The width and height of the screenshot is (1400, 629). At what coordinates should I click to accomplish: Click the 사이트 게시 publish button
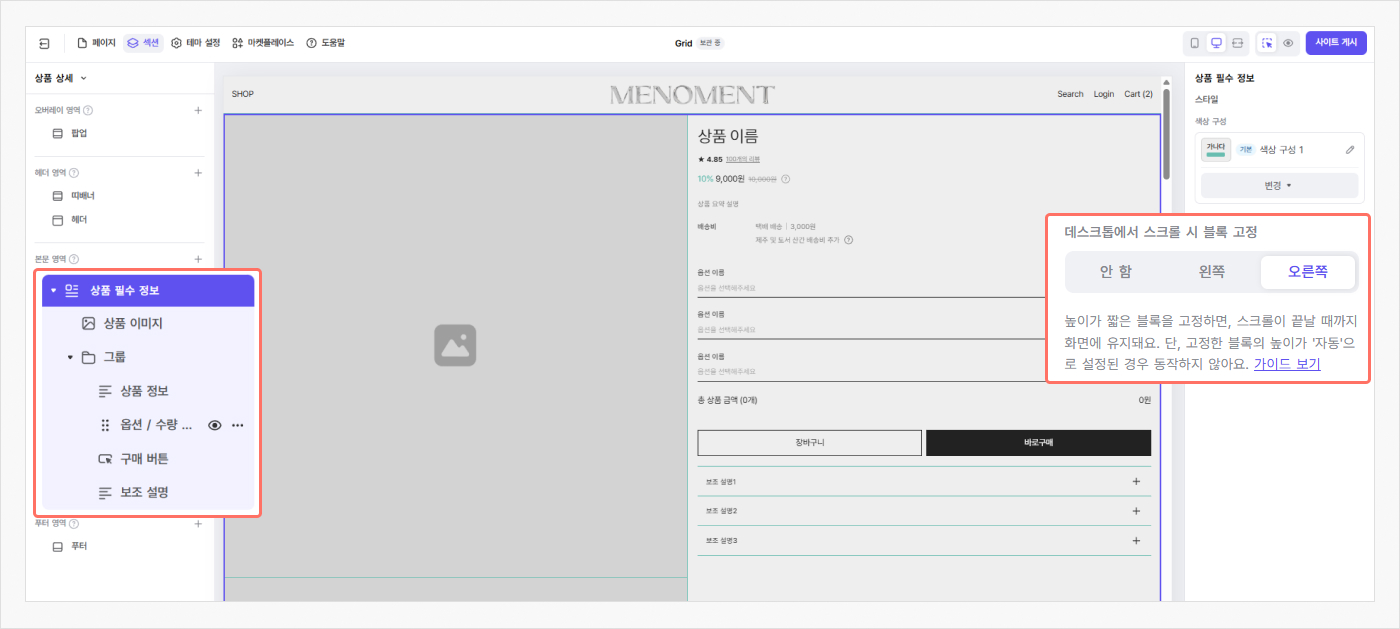(x=1336, y=43)
